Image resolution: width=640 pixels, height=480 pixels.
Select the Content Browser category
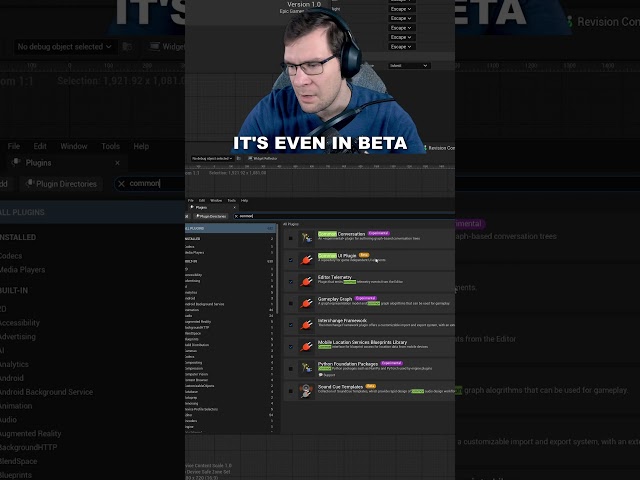(229, 380)
